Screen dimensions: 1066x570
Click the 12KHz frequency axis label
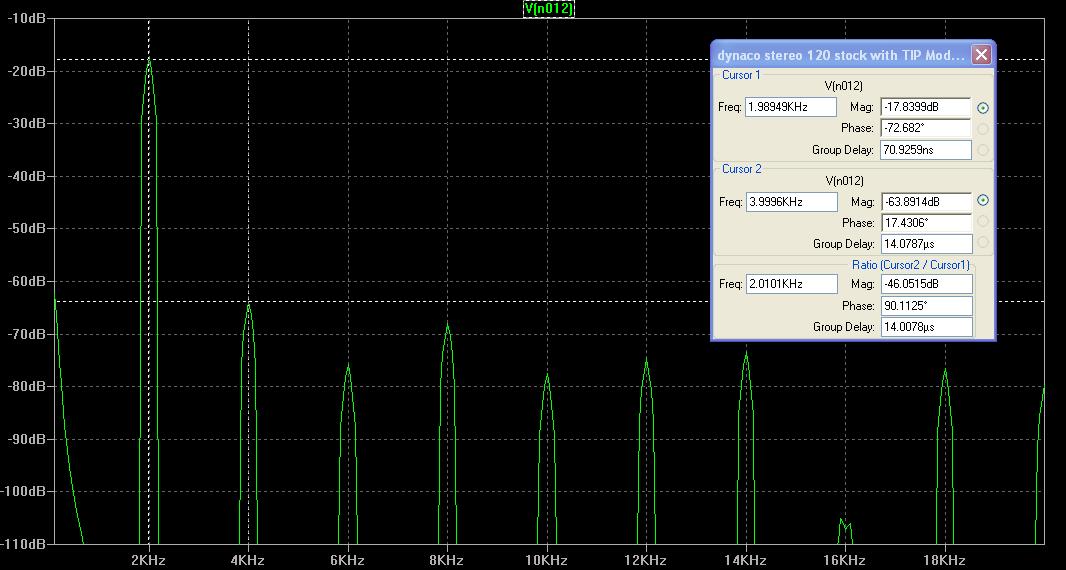point(645,560)
